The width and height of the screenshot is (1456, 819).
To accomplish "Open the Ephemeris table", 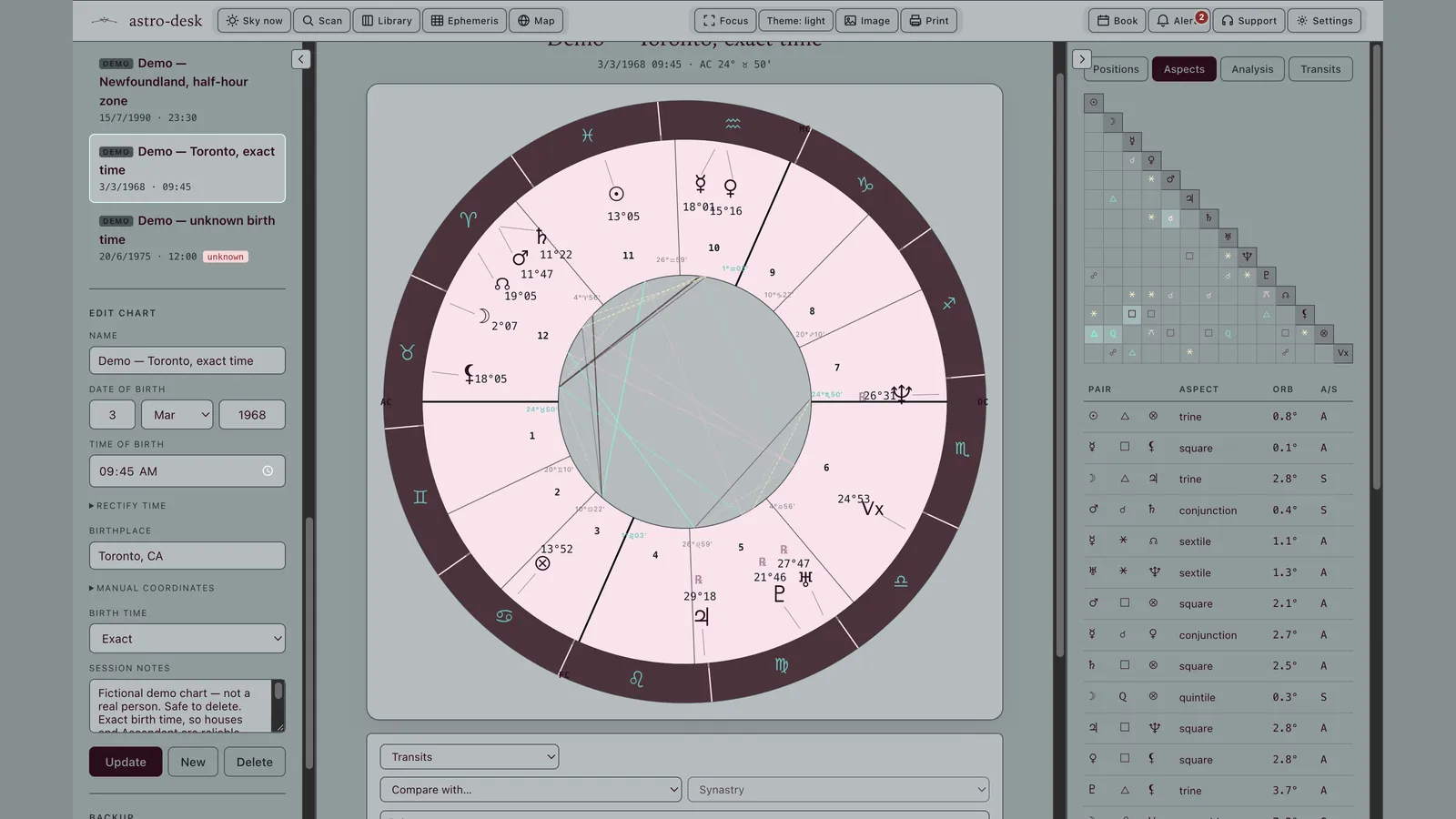I will 465,20.
